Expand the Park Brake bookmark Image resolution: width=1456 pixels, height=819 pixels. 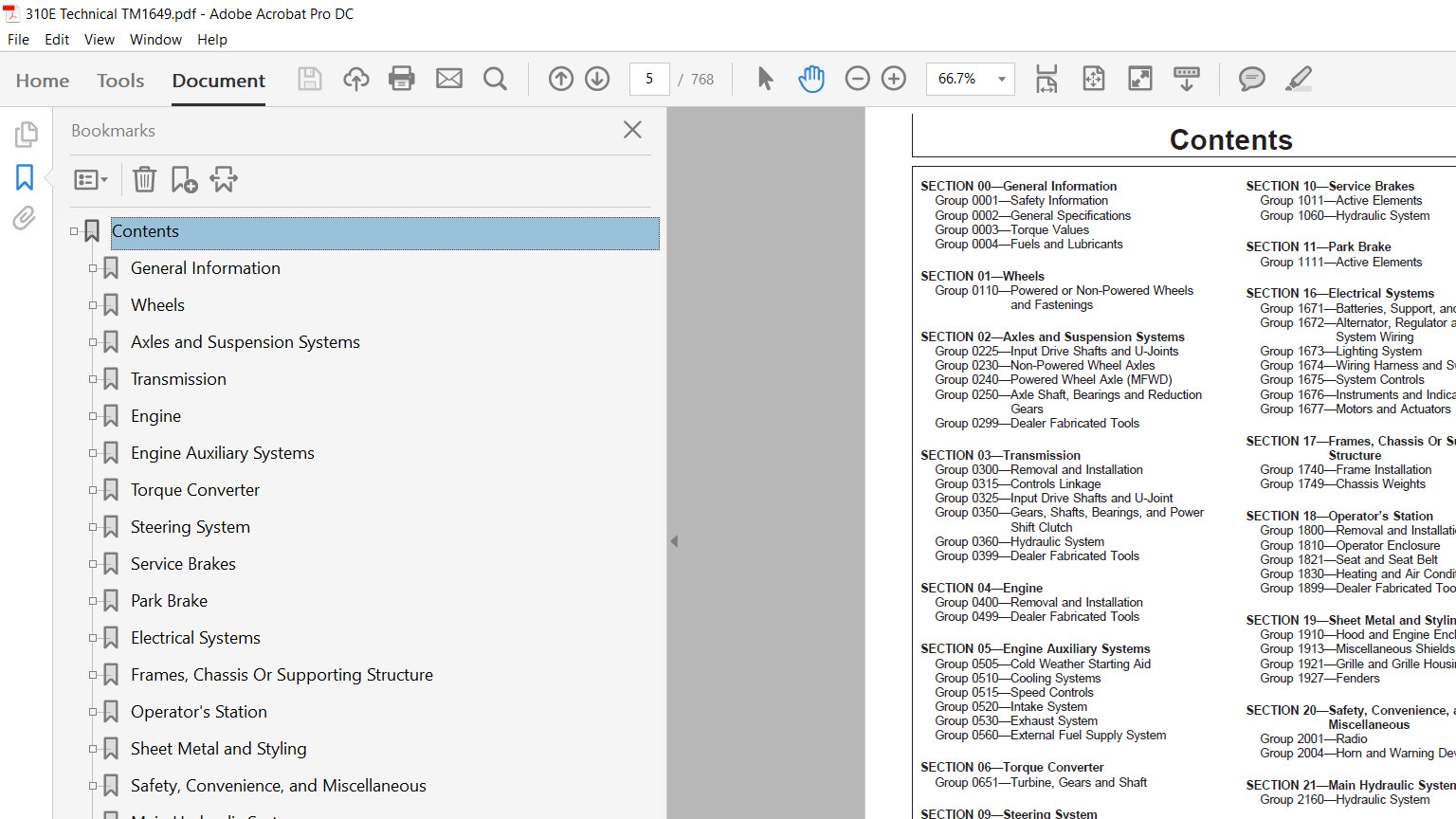pyautogui.click(x=93, y=601)
